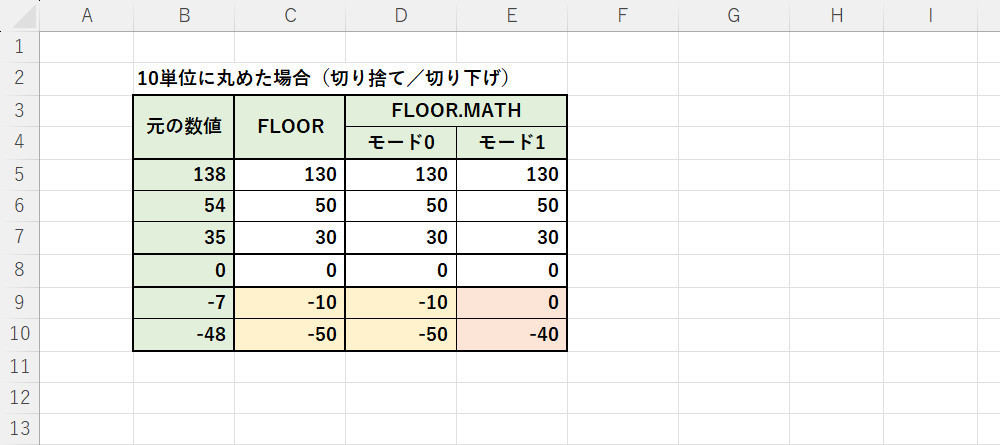This screenshot has height=445, width=1000.
Task: Select the pink cell with -40
Action: [512, 335]
